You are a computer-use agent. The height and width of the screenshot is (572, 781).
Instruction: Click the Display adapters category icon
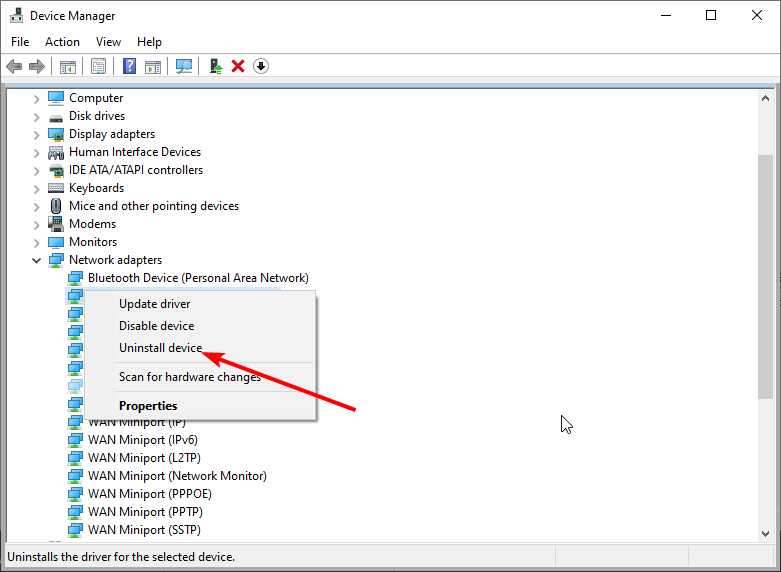click(56, 134)
